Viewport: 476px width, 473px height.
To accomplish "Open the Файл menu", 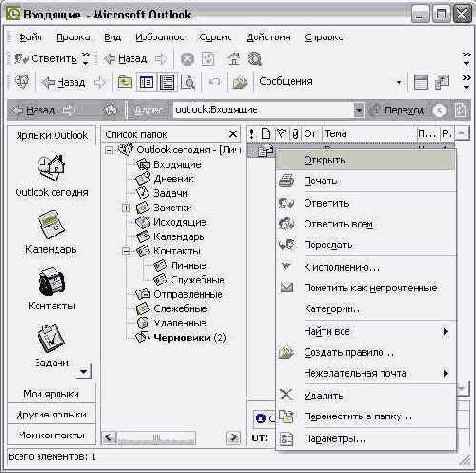I will (30, 37).
